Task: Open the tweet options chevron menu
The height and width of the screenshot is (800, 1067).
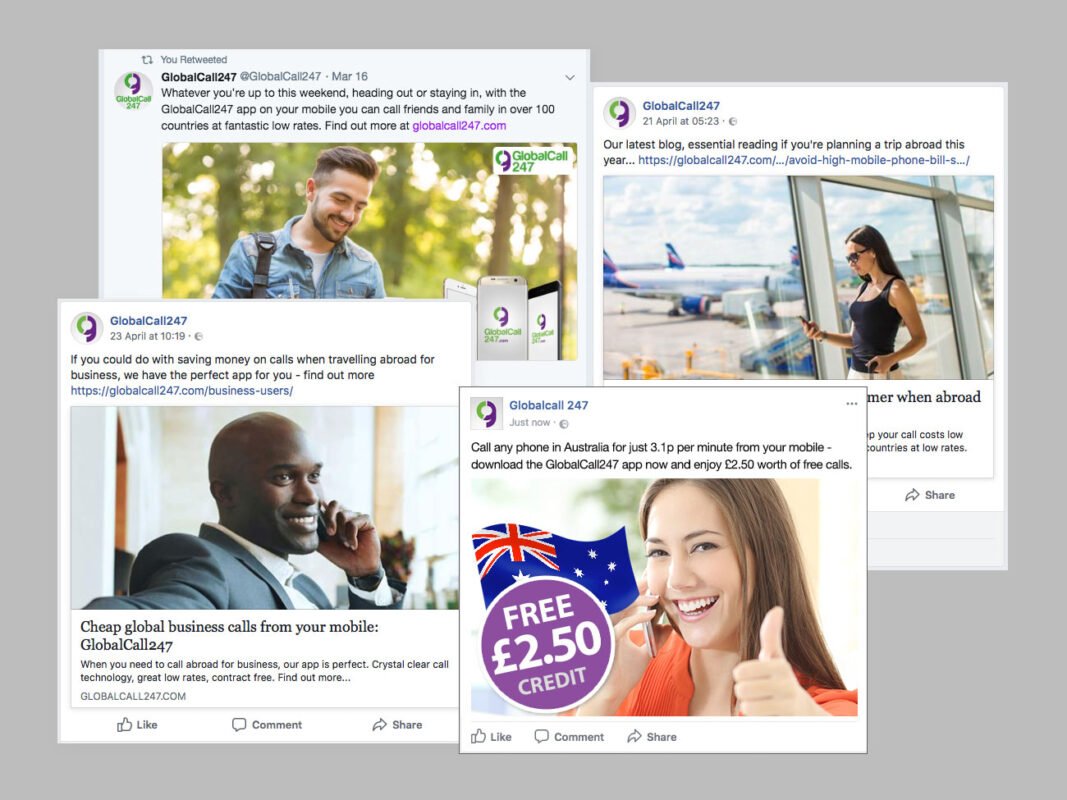Action: click(570, 78)
